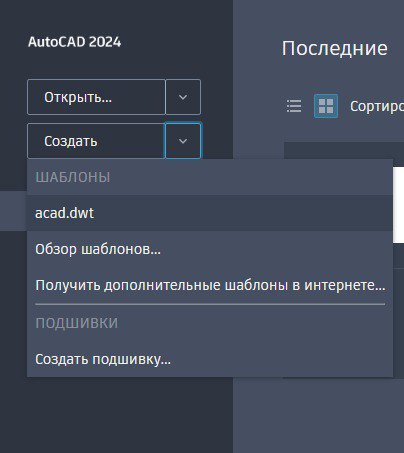Viewport: 404px width, 453px height.
Task: Click the AutoCAD 2024 title text
Action: coord(75,42)
